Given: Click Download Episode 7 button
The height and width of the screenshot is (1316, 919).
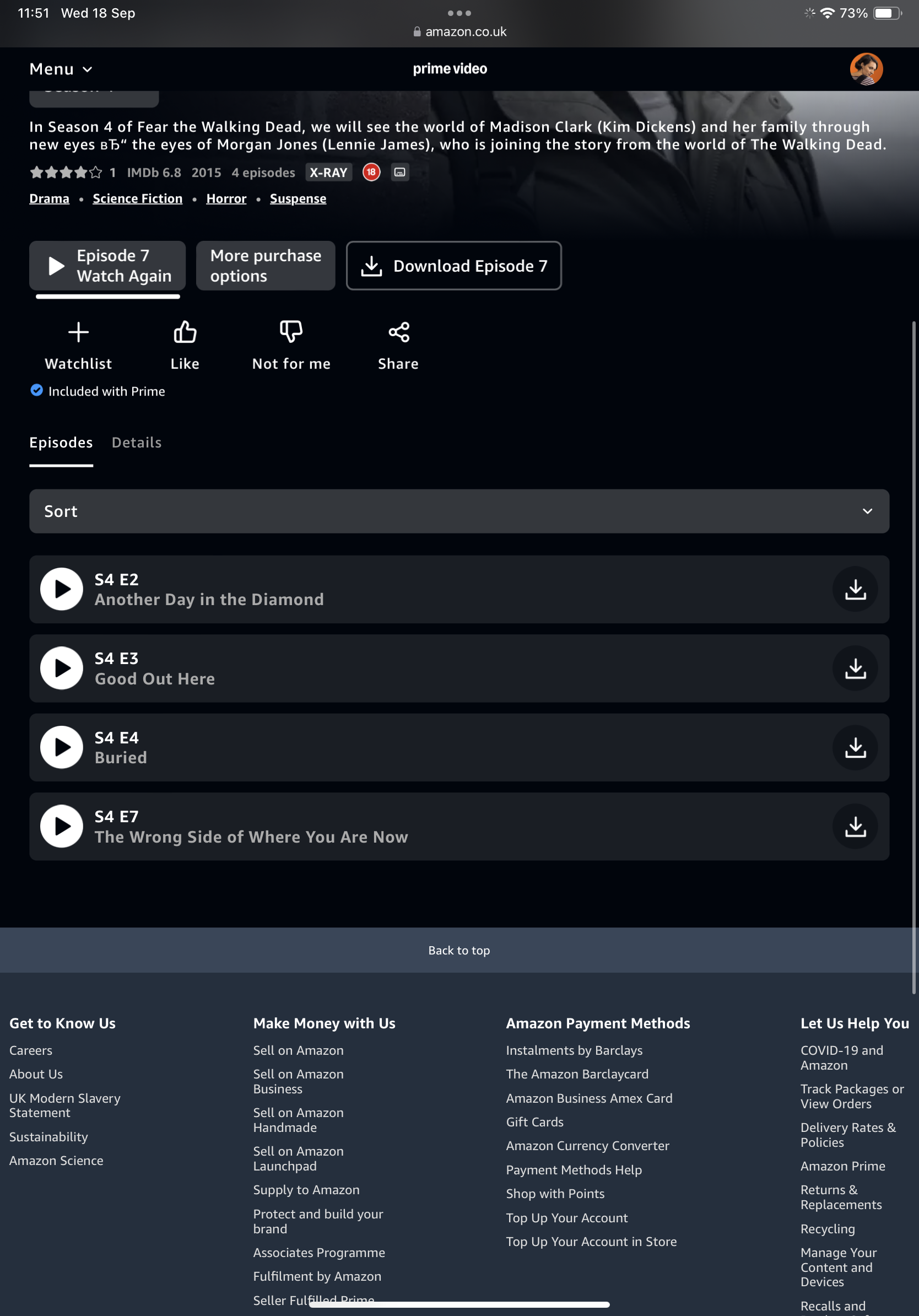Looking at the screenshot, I should pos(453,266).
